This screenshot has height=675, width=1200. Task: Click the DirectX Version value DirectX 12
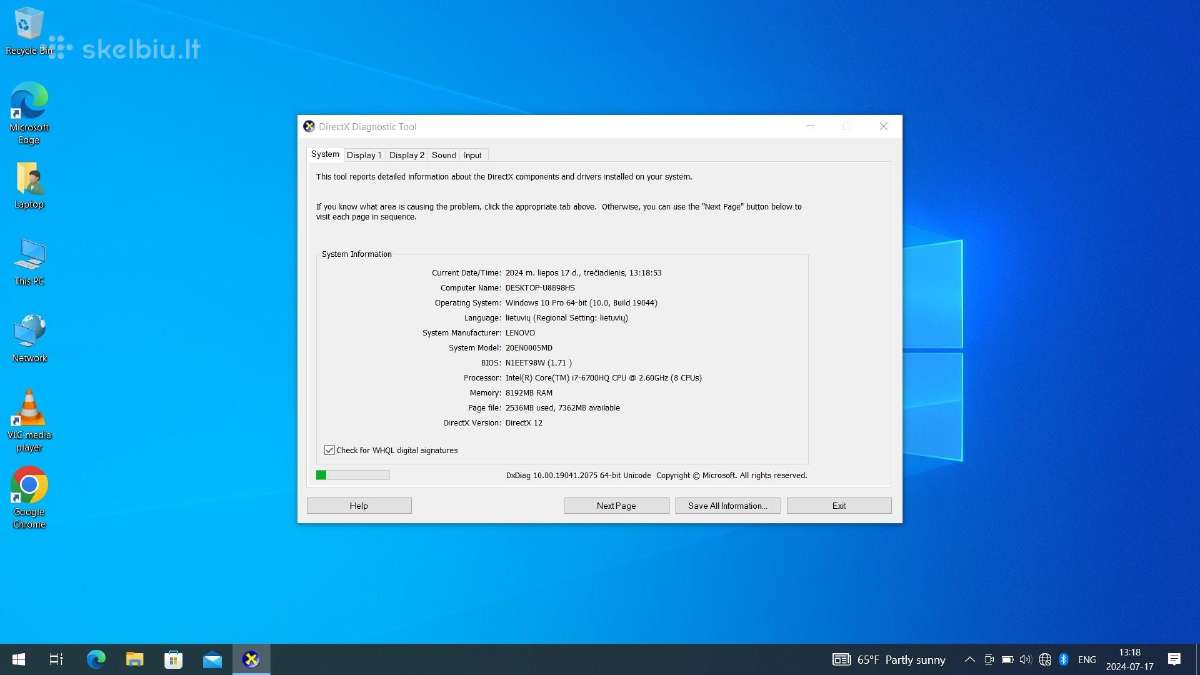click(524, 423)
